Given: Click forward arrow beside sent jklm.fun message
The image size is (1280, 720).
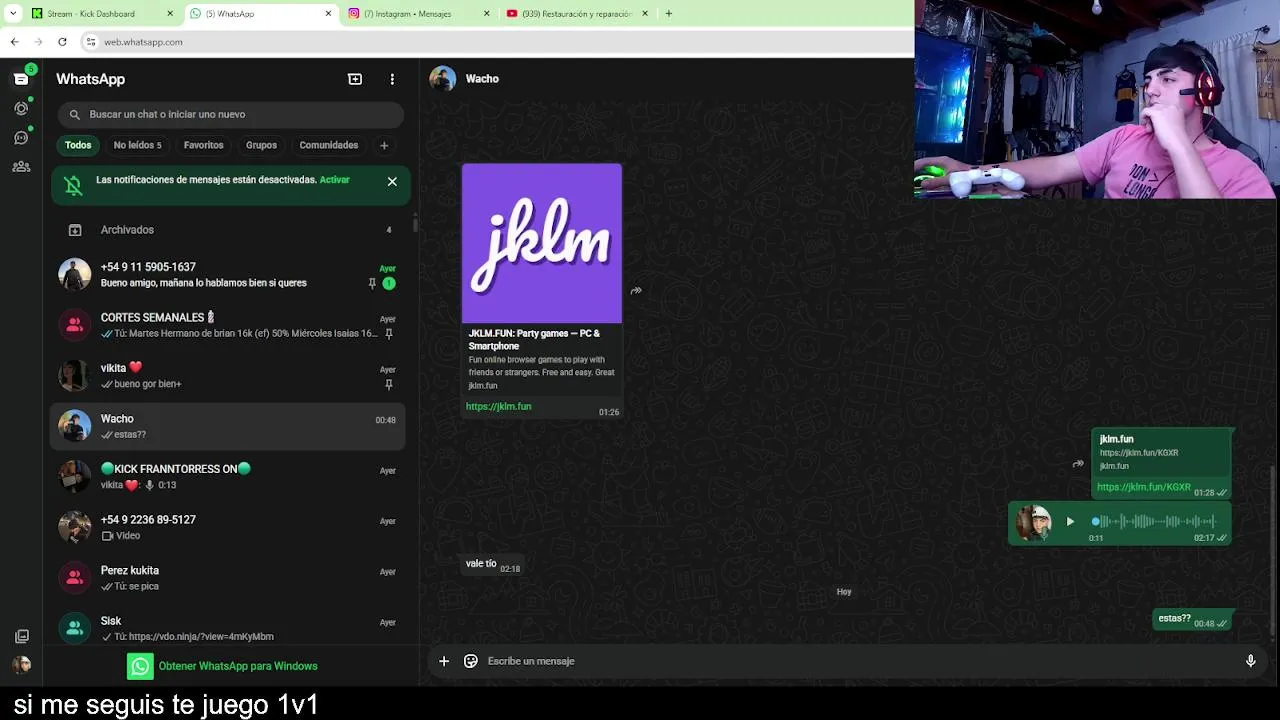Looking at the screenshot, I should point(1078,464).
